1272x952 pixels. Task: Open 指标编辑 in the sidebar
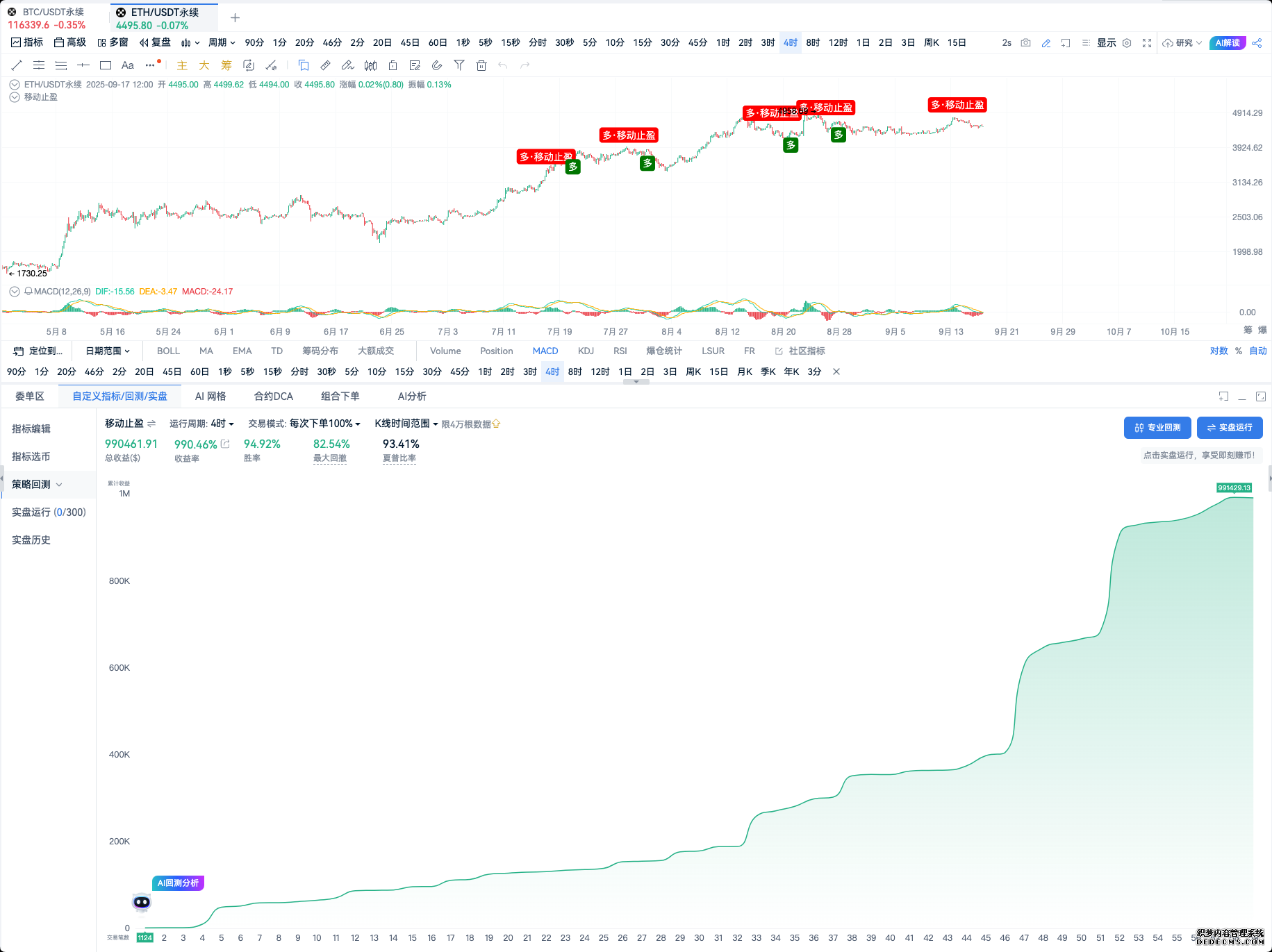pos(31,429)
